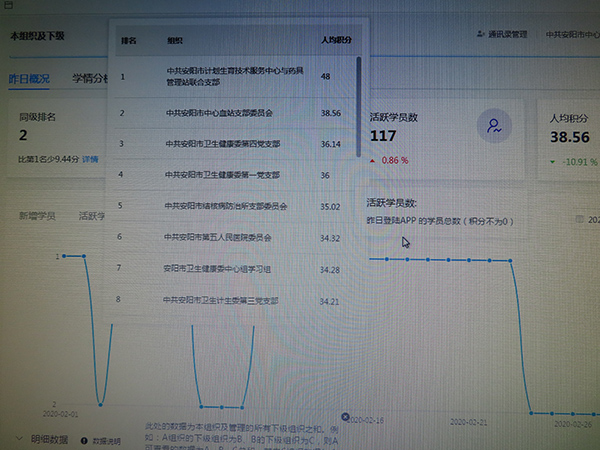The width and height of the screenshot is (600, 450).
Task: Switch to the 昨日概况 tab
Action: tap(29, 78)
